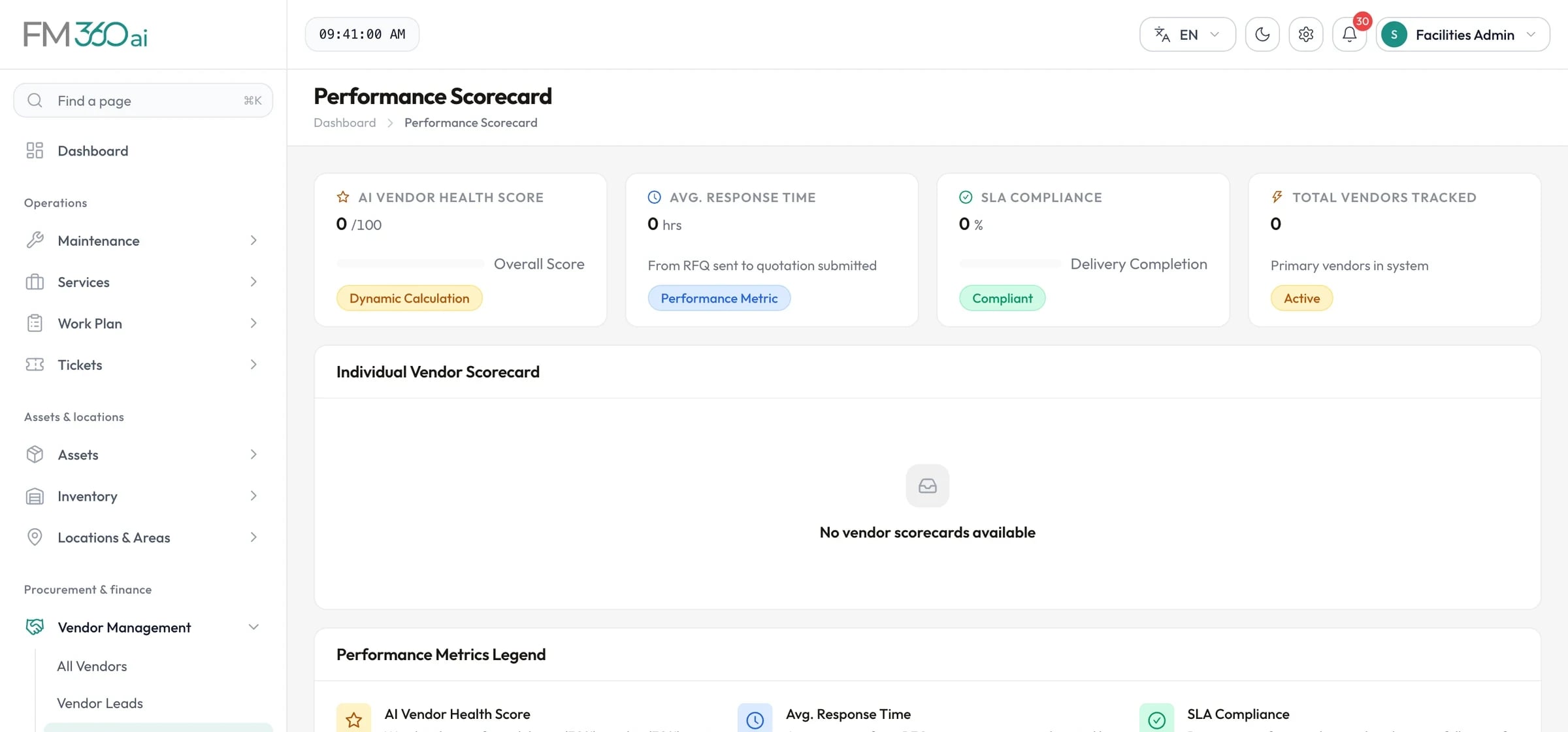Select Services in the sidebar

pyautogui.click(x=143, y=282)
